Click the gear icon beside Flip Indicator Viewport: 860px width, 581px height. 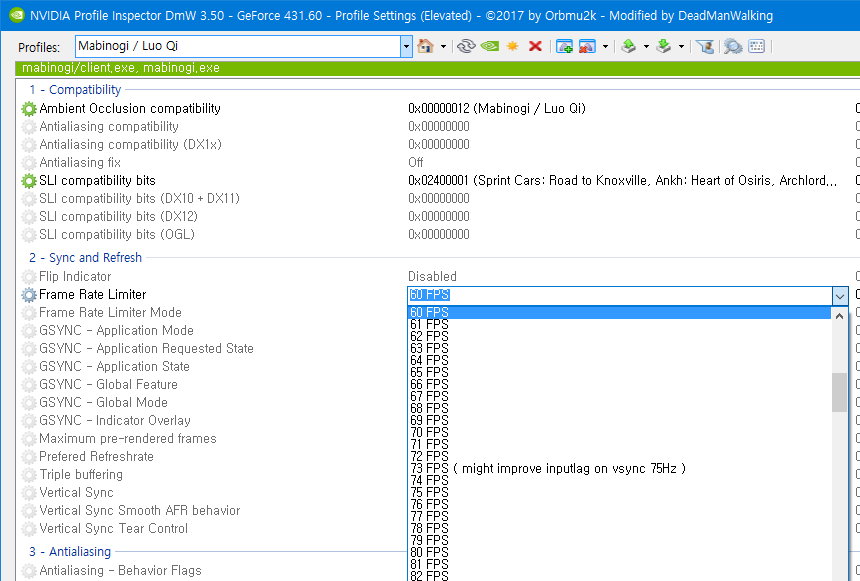coord(29,277)
